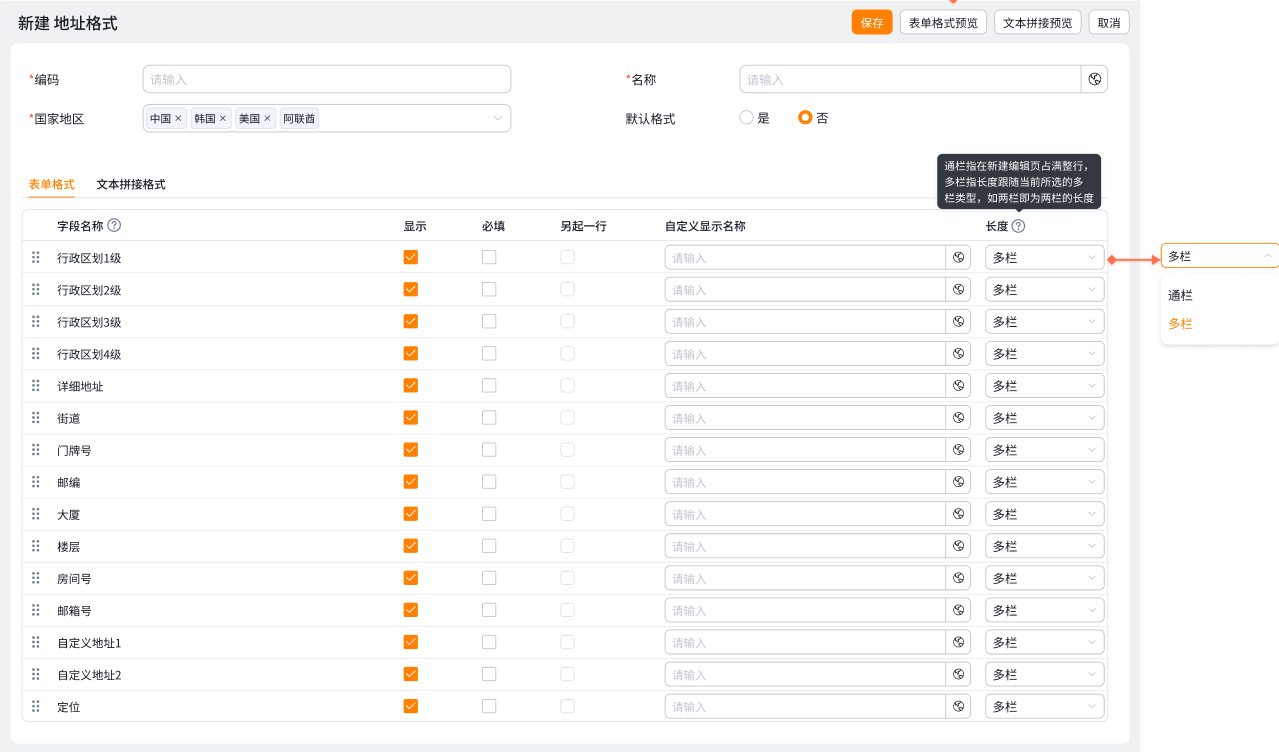Click the 编码 input field
1279x752 pixels.
click(326, 79)
